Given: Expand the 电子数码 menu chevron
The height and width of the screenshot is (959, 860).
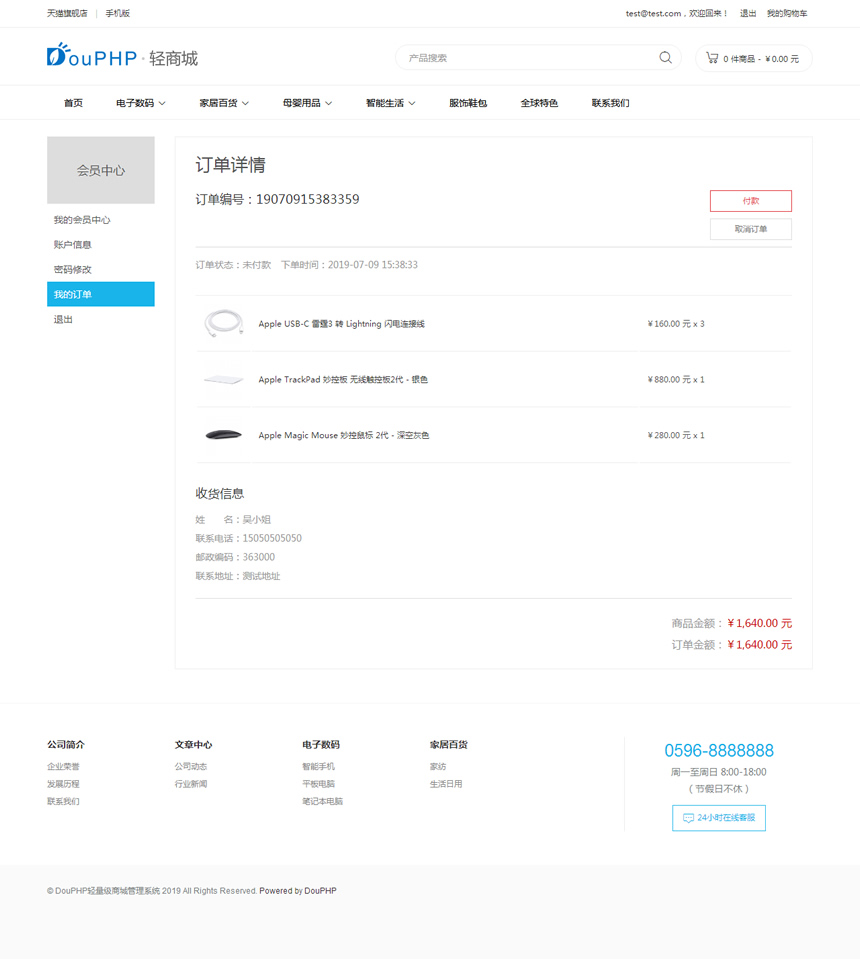Looking at the screenshot, I should point(162,103).
